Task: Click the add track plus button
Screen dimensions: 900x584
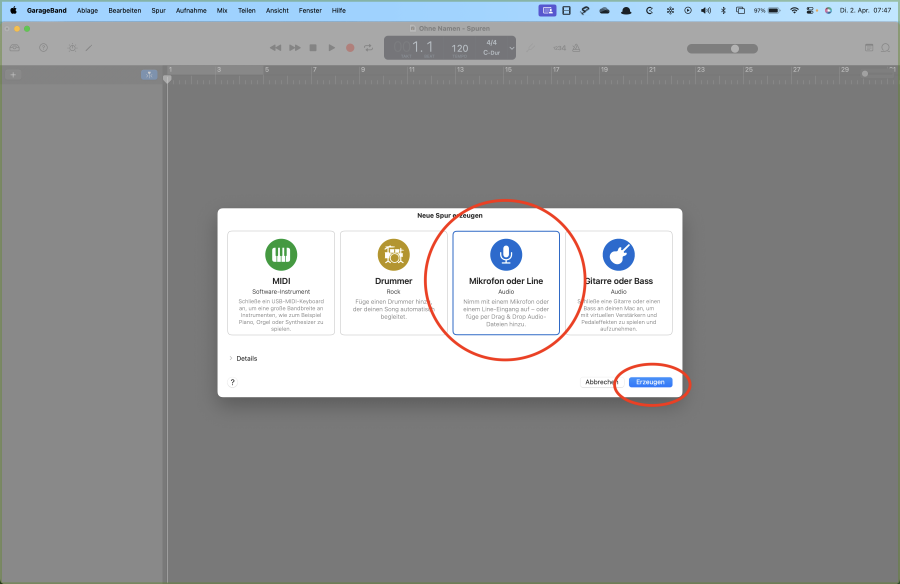Action: tap(13, 75)
